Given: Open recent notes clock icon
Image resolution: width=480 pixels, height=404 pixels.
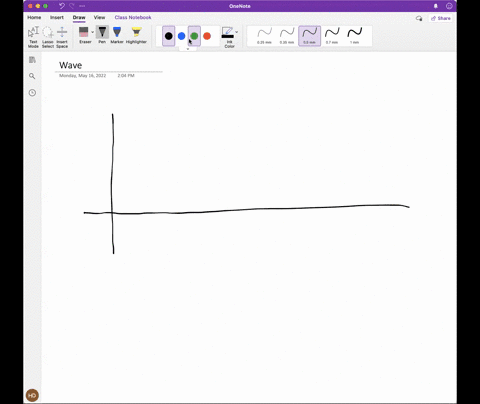Looking at the screenshot, I should [x=32, y=93].
